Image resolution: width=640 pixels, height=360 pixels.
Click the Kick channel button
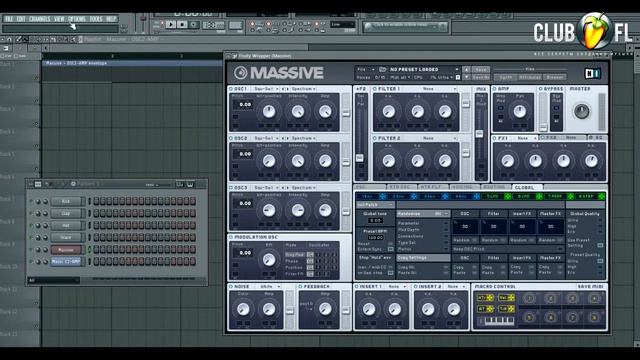(x=66, y=202)
